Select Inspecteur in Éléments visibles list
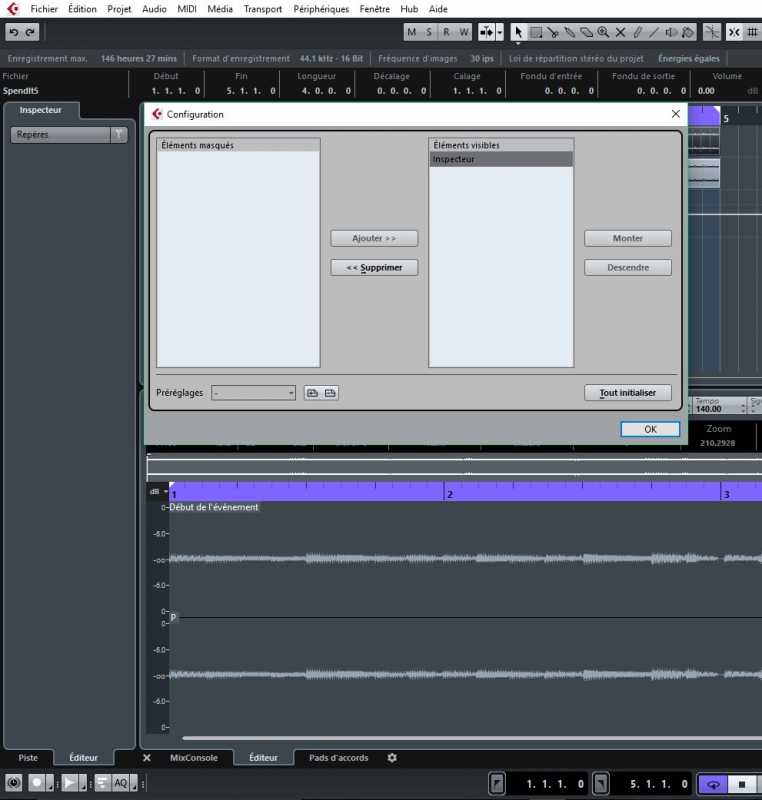762x800 pixels. (x=500, y=159)
